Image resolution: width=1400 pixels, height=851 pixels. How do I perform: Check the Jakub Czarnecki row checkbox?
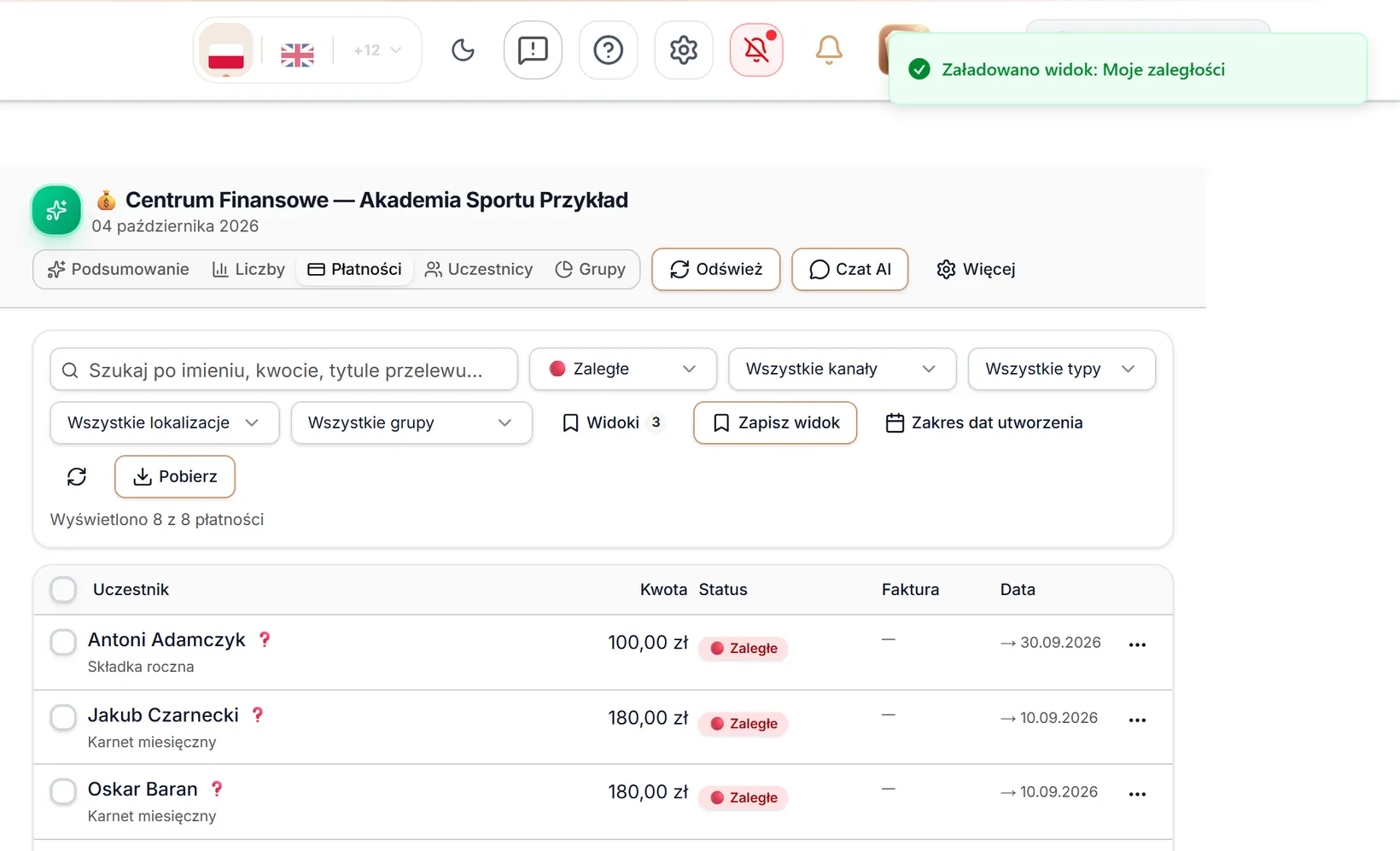click(63, 717)
